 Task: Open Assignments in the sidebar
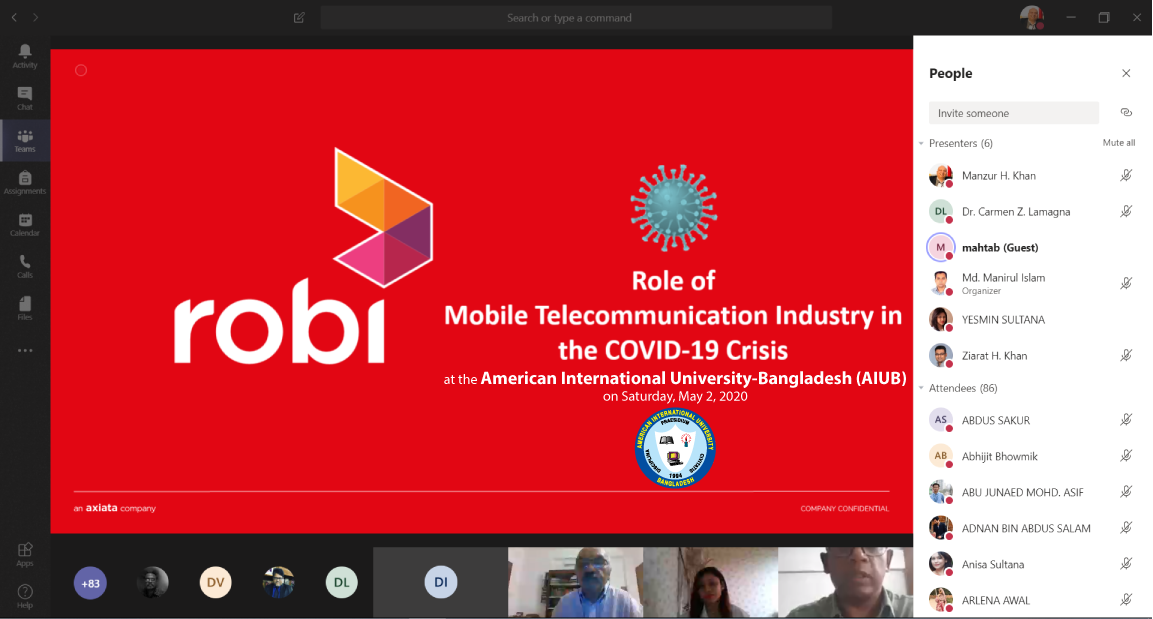[25, 182]
